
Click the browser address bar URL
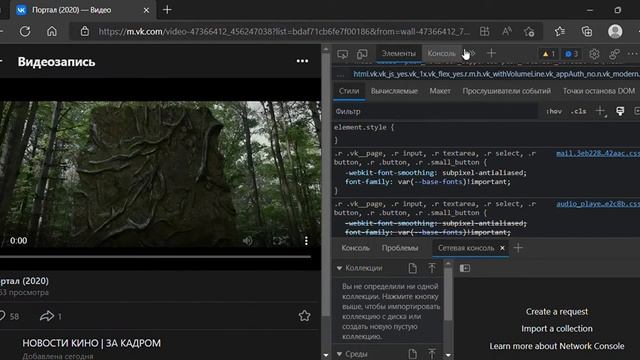[284, 31]
